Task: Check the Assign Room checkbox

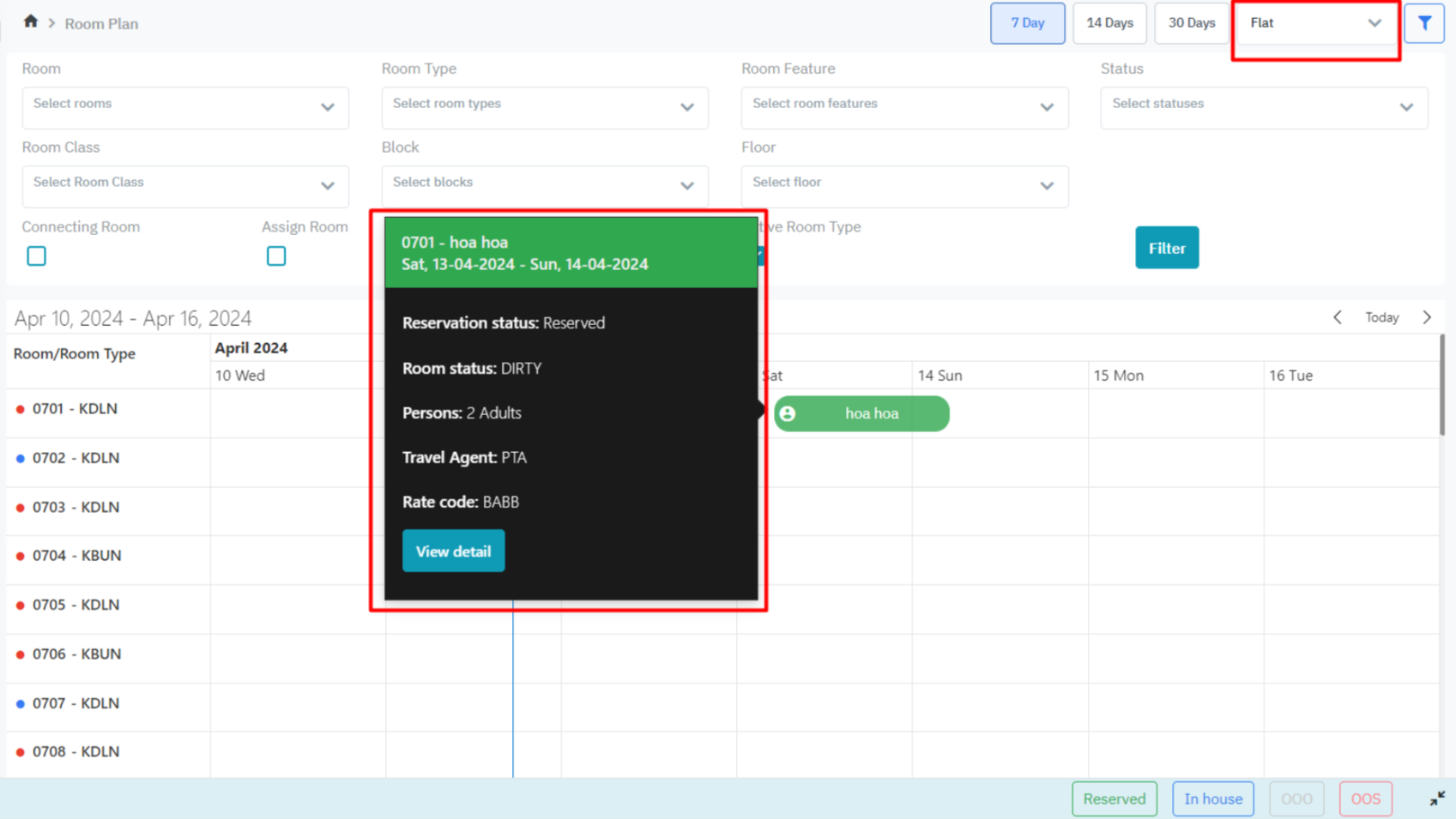Action: [276, 256]
